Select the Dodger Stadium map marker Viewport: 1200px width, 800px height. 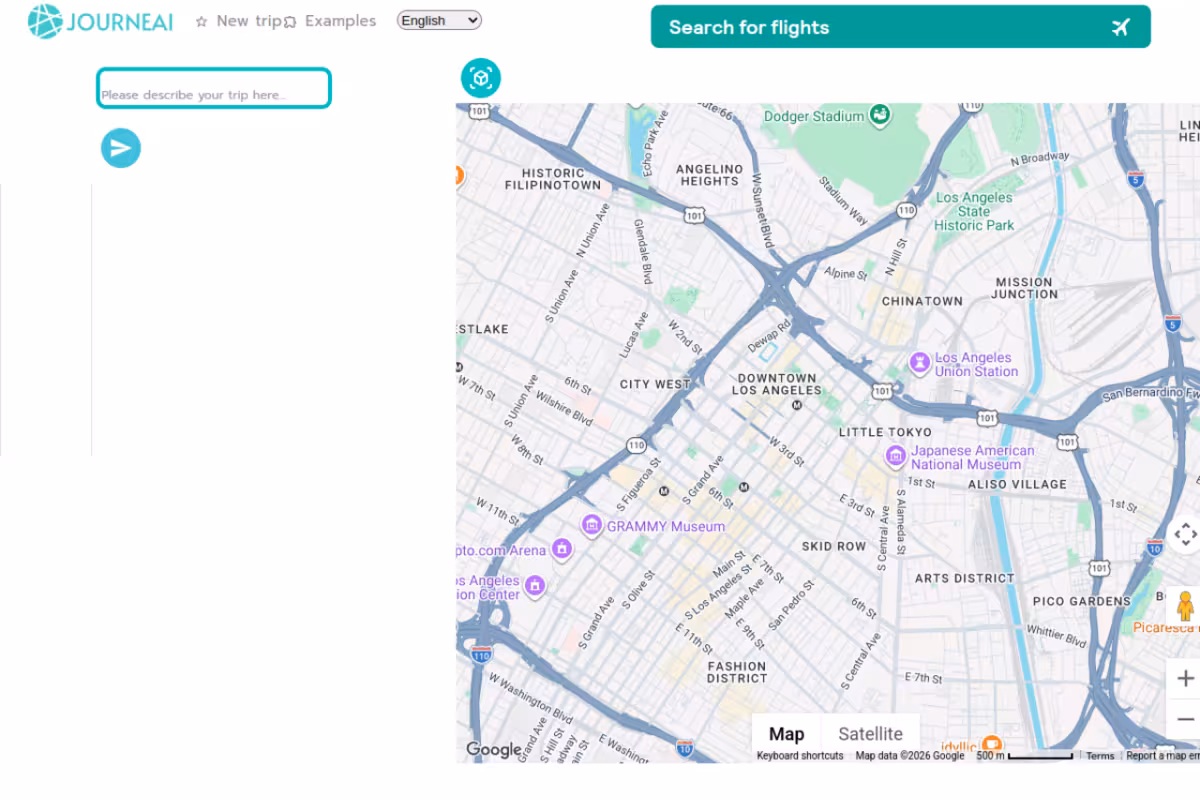point(880,115)
